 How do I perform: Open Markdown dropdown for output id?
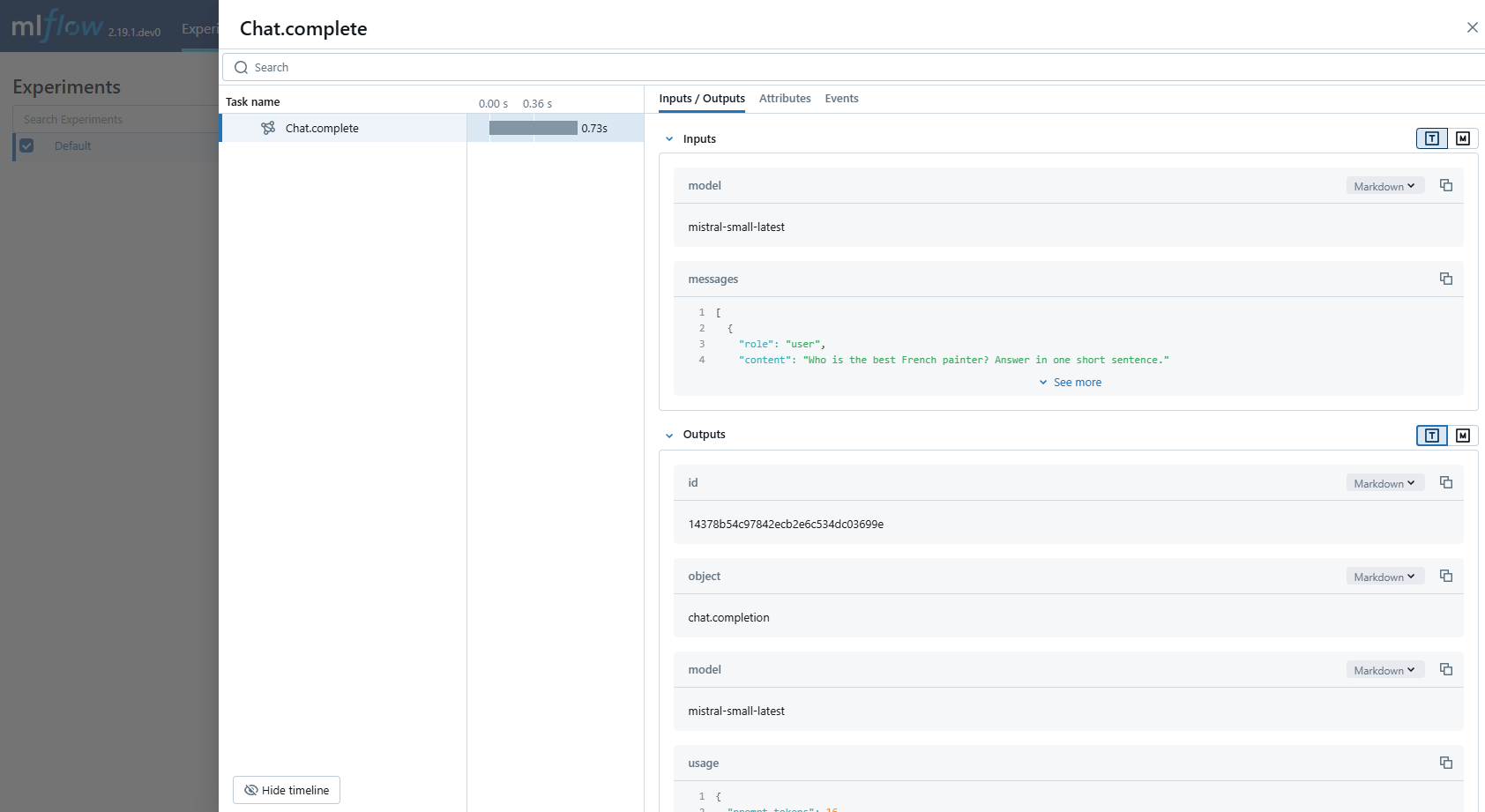click(1384, 483)
